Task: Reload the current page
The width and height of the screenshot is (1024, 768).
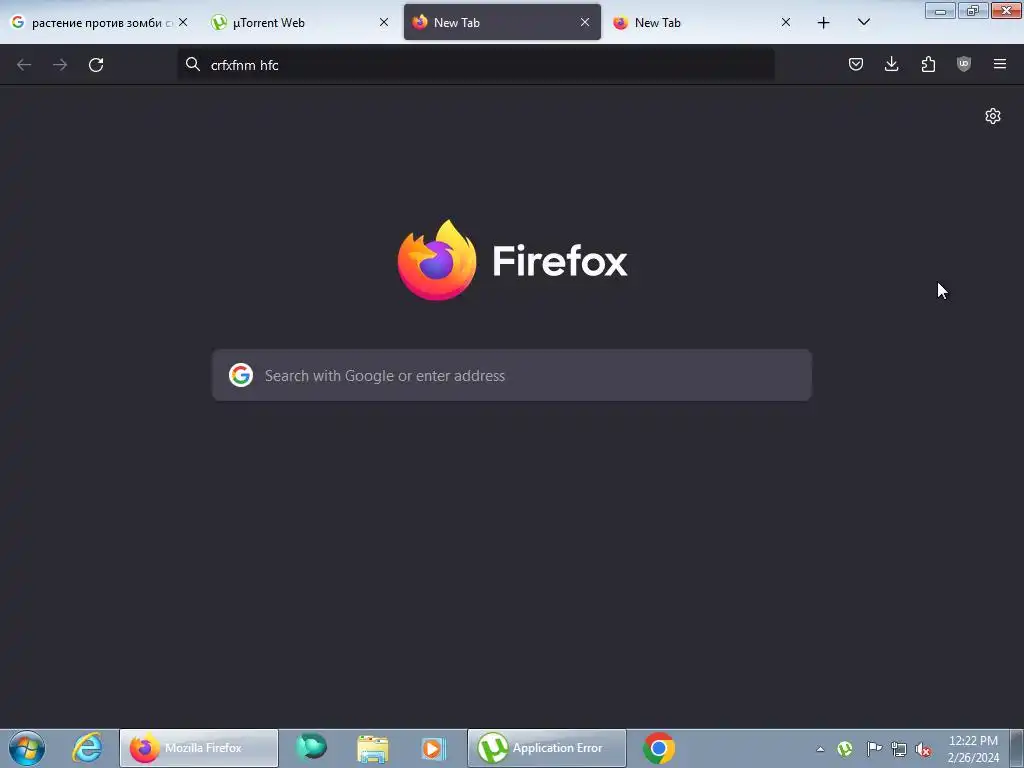Action: click(96, 65)
